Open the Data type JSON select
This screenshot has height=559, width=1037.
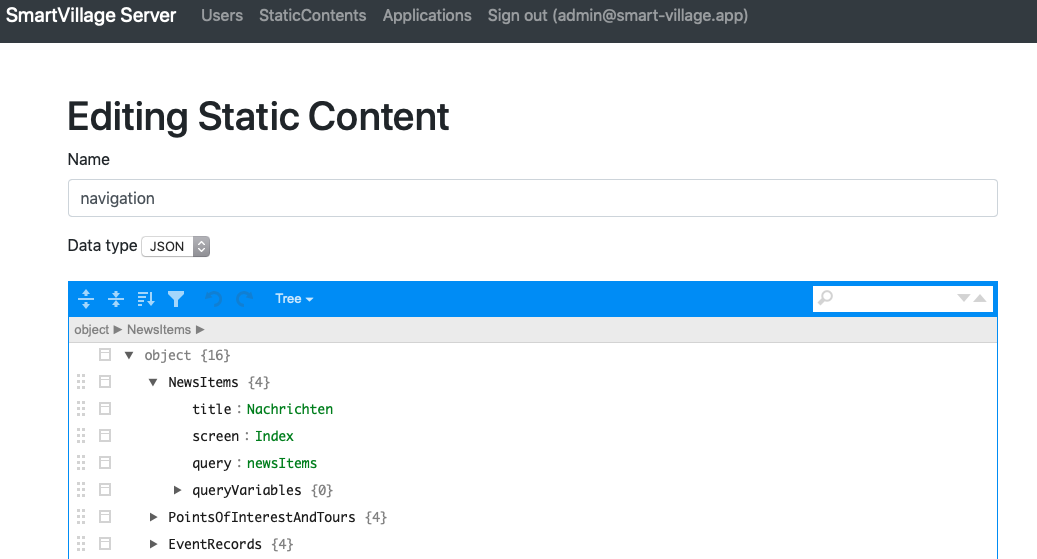[176, 246]
